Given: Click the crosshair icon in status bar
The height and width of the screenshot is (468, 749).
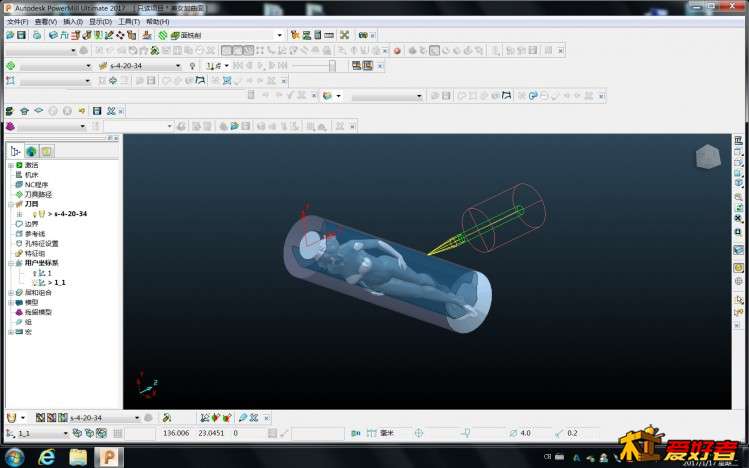Looking at the screenshot, I should coord(418,433).
